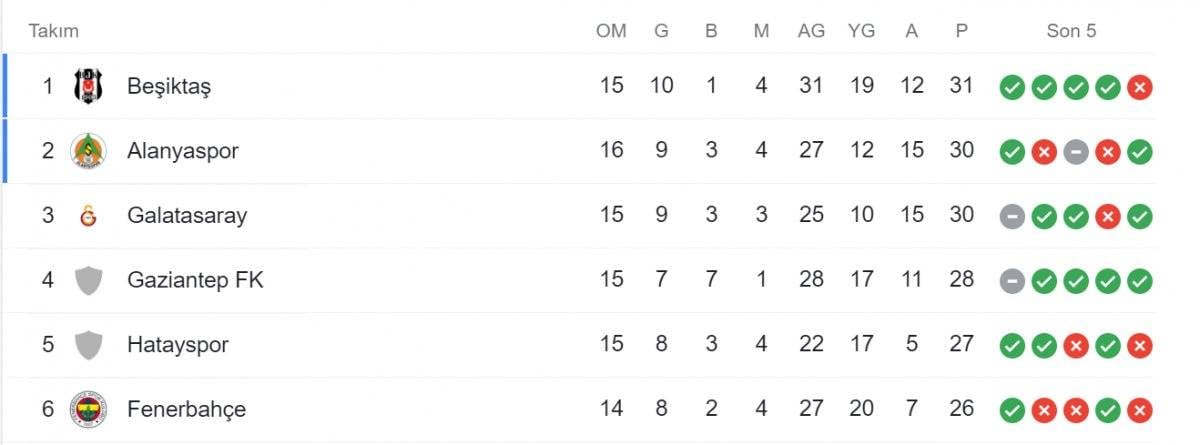The width and height of the screenshot is (1200, 445).
Task: Open the Alanyaspor team link
Action: coord(183,151)
